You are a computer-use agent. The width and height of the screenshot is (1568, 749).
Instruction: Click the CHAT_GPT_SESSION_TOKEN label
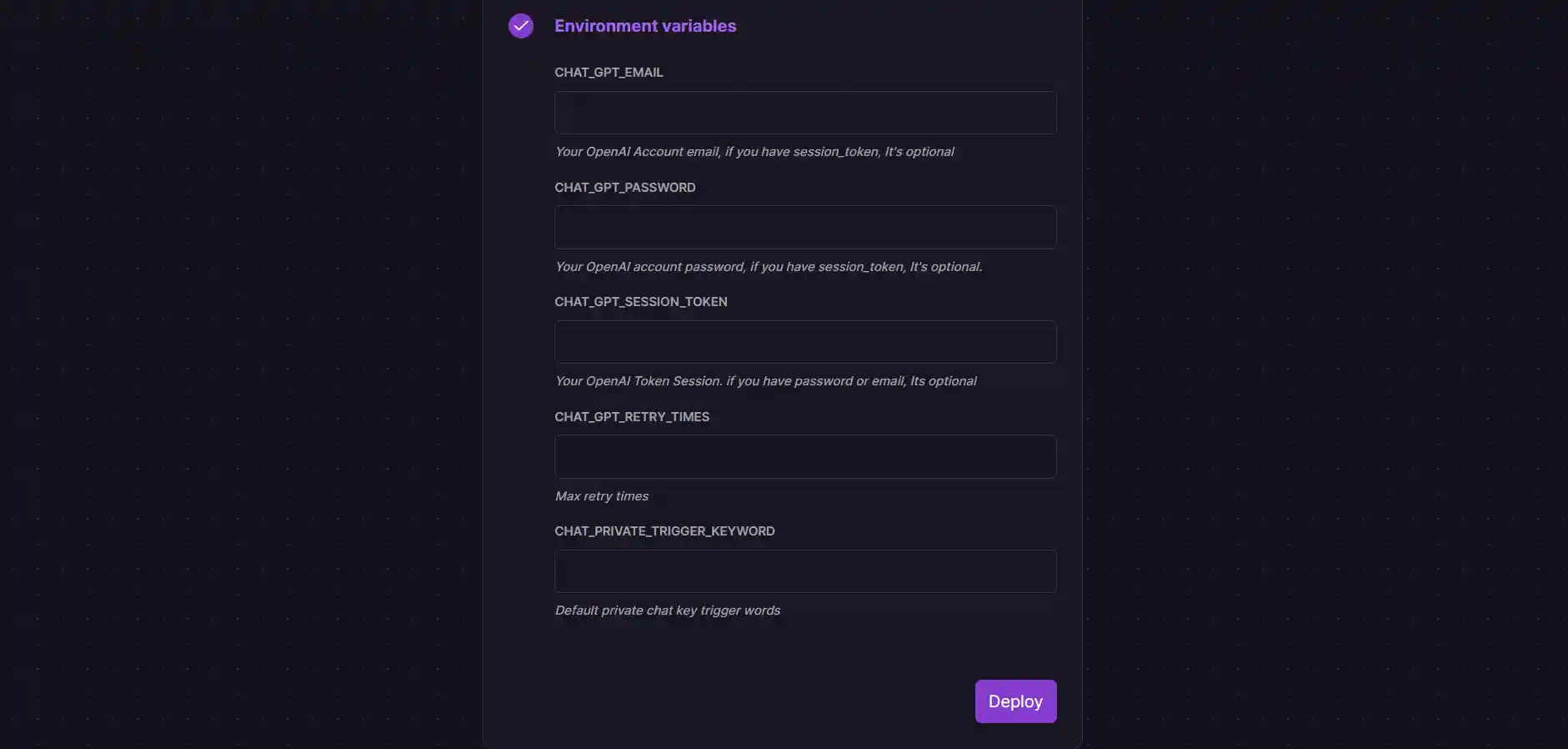click(640, 302)
